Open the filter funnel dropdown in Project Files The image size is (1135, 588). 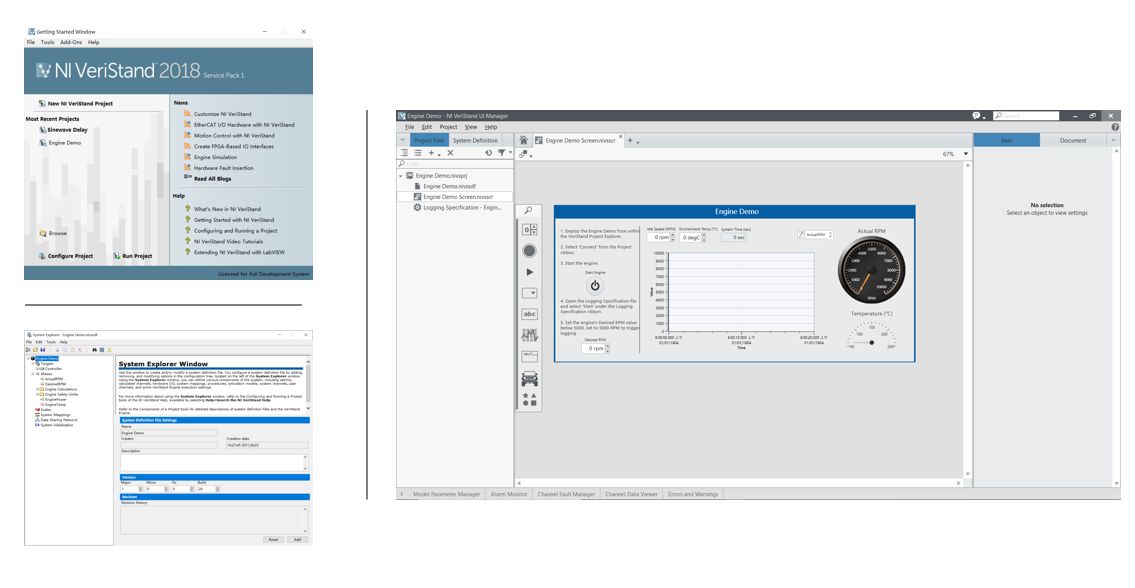click(x=504, y=153)
